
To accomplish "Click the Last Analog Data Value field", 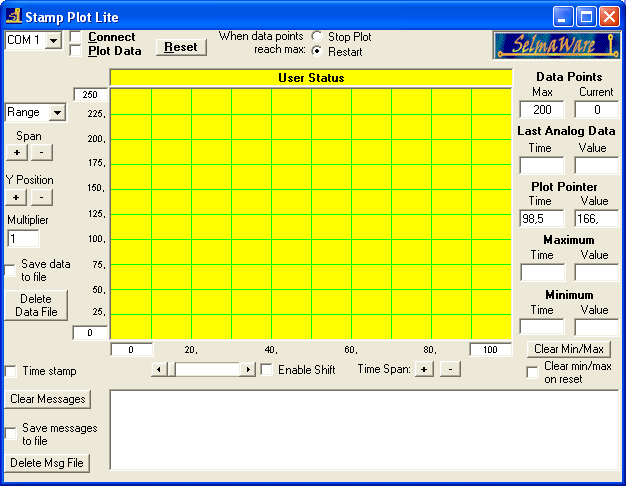I will coord(597,165).
